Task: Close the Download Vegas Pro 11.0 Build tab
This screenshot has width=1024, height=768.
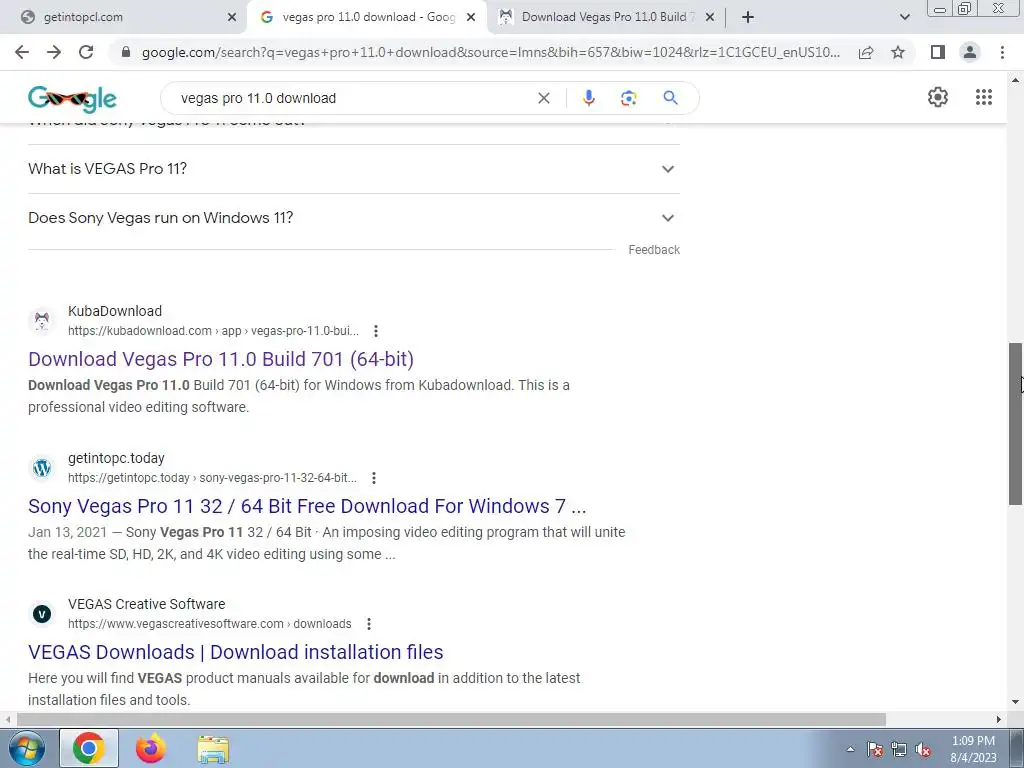Action: [x=710, y=17]
